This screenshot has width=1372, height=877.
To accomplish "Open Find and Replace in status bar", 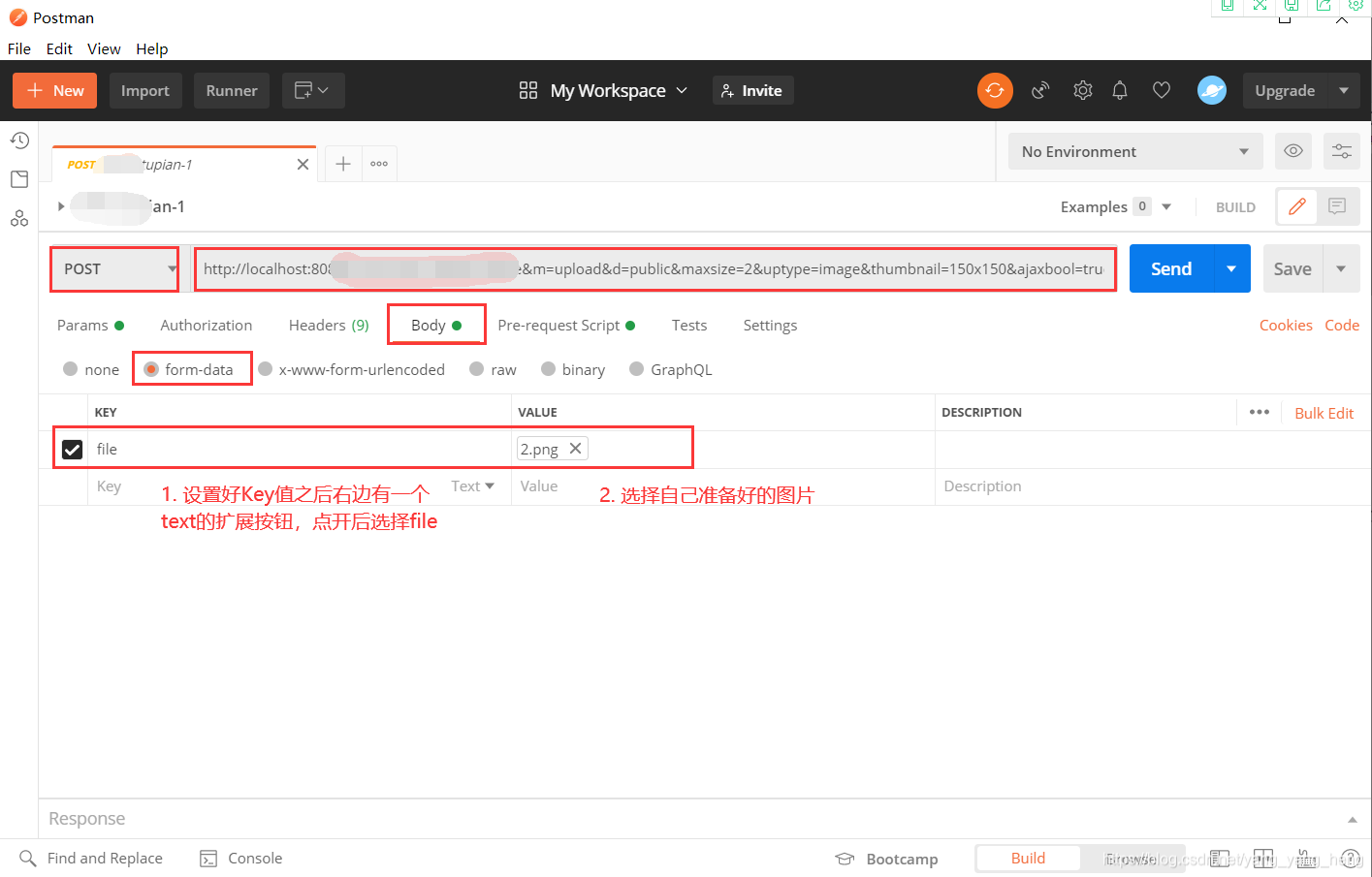I will pos(91,859).
